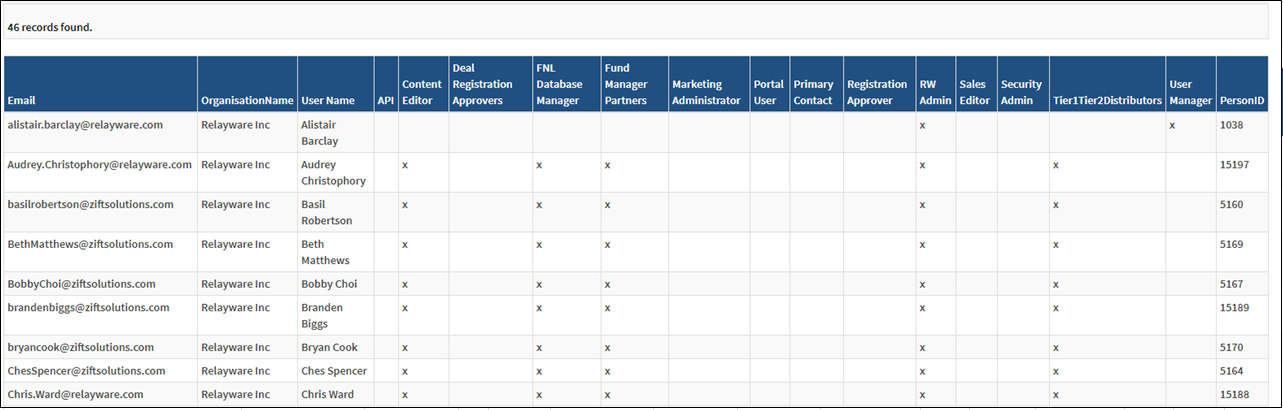Click PersonID 1038
The width and height of the screenshot is (1283, 410).
click(1232, 125)
